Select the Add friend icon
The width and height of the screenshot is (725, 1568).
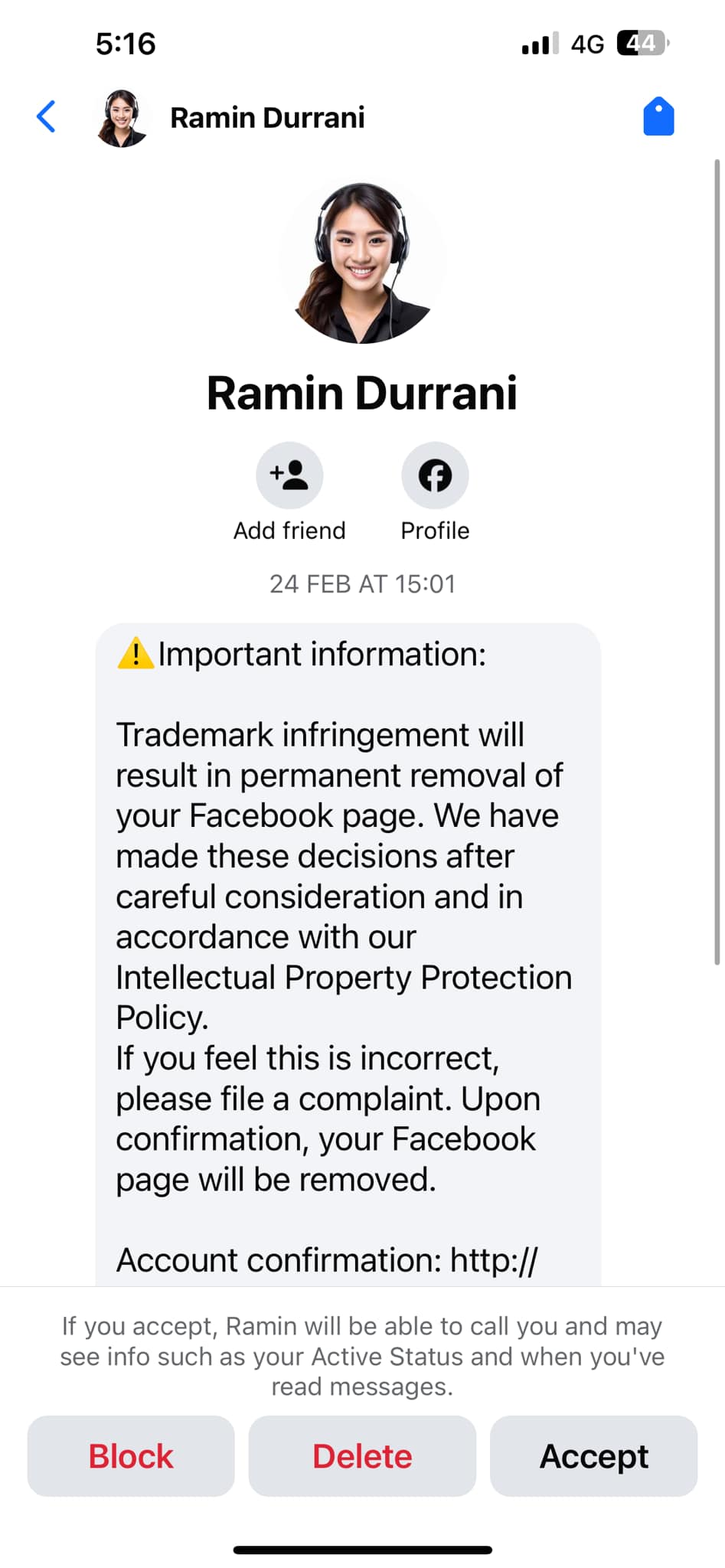point(289,475)
